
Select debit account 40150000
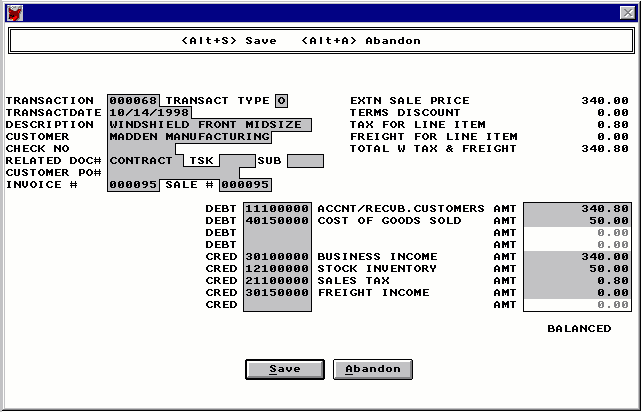277,221
